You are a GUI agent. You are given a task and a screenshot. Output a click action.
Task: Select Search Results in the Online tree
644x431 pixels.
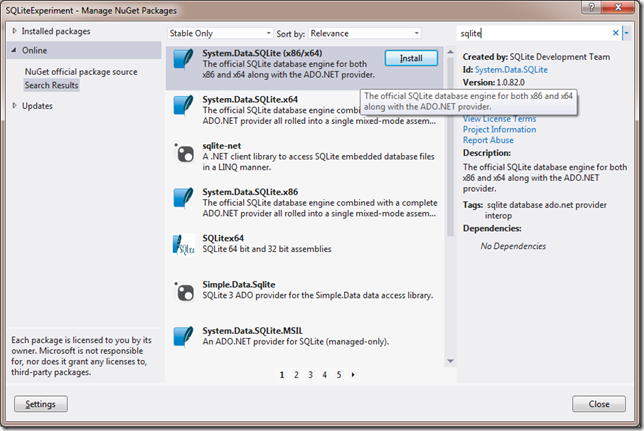(x=51, y=85)
